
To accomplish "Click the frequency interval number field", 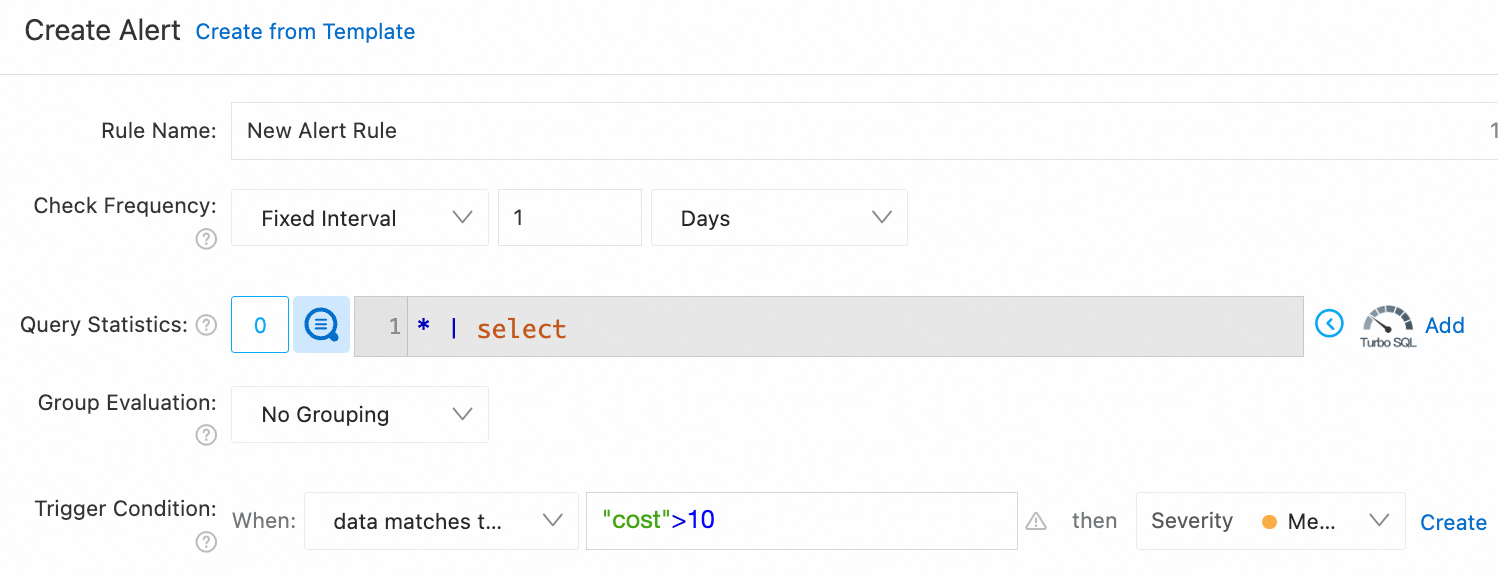I will coord(569,218).
